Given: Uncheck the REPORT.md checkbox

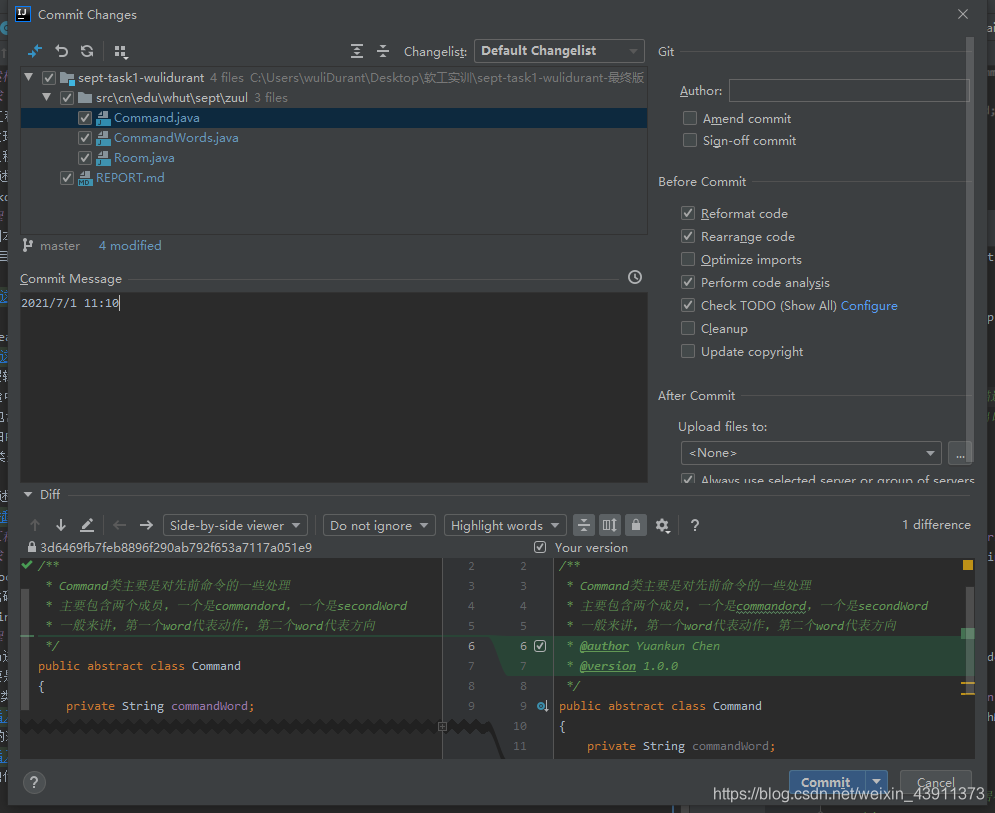Looking at the screenshot, I should click(x=67, y=178).
